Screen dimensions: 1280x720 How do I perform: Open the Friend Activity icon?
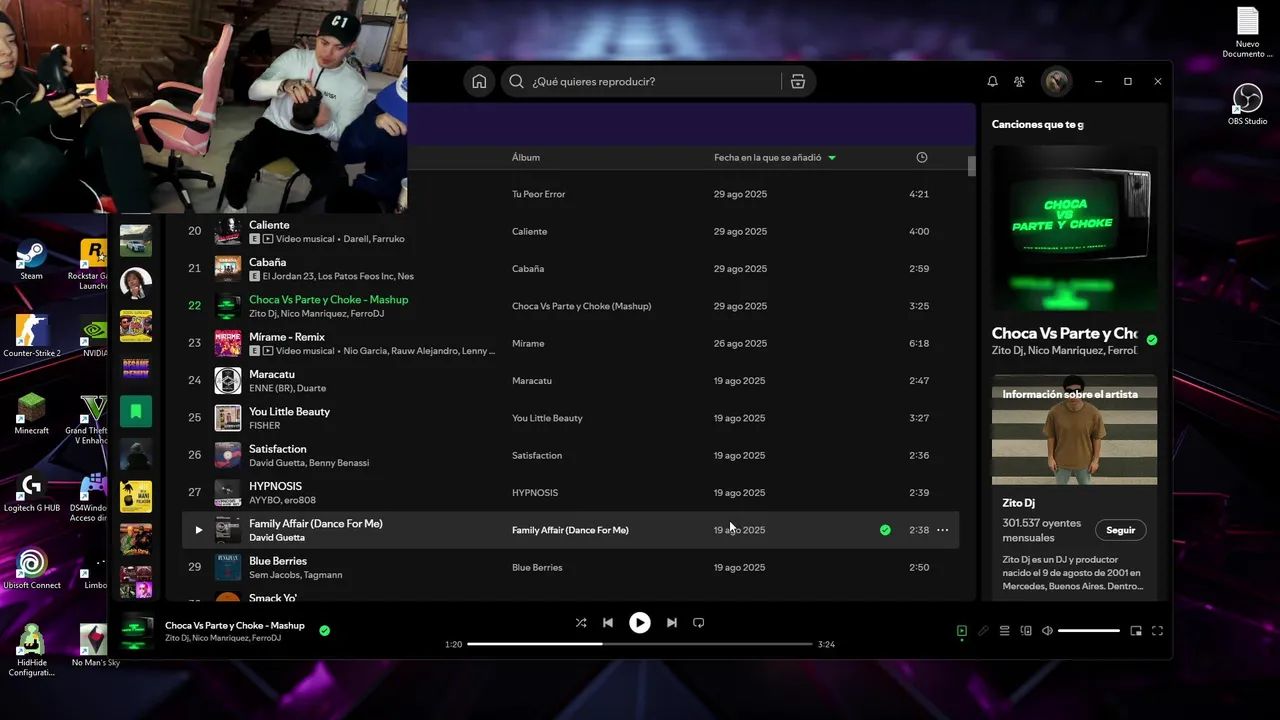pos(1019,81)
